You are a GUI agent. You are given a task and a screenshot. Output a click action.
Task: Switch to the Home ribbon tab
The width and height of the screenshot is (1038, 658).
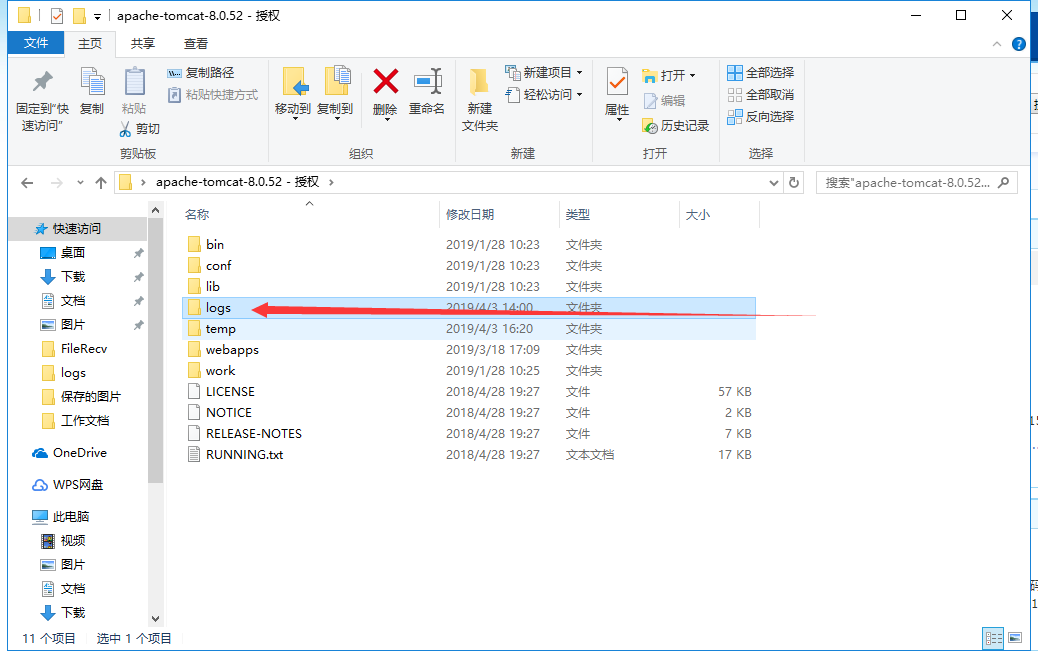click(x=90, y=44)
